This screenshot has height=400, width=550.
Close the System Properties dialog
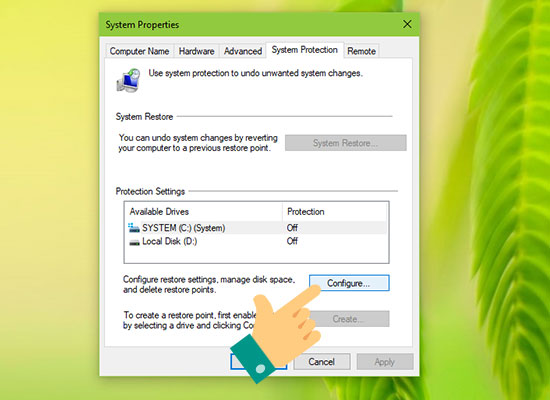(x=407, y=24)
